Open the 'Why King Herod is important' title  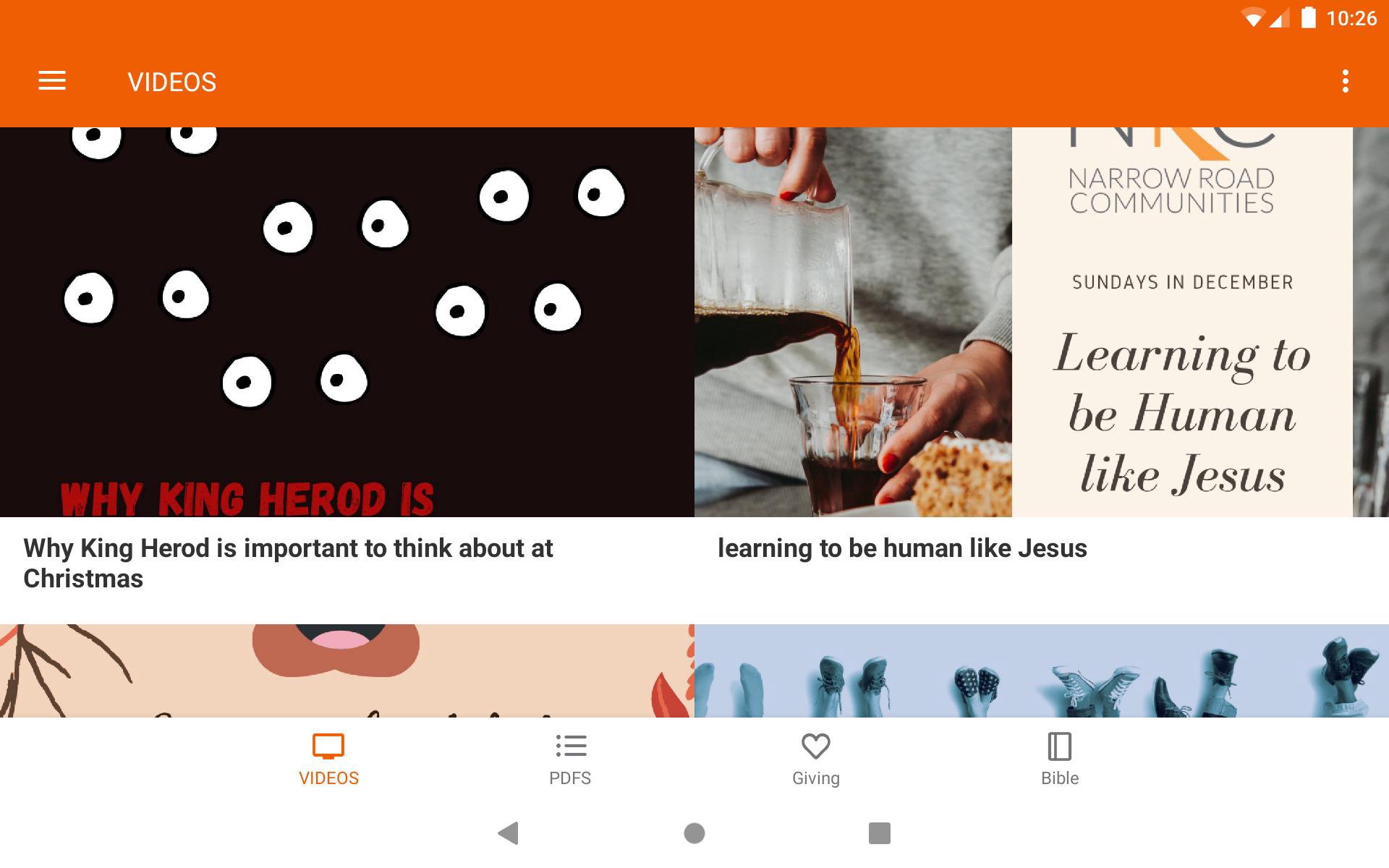[x=288, y=563]
